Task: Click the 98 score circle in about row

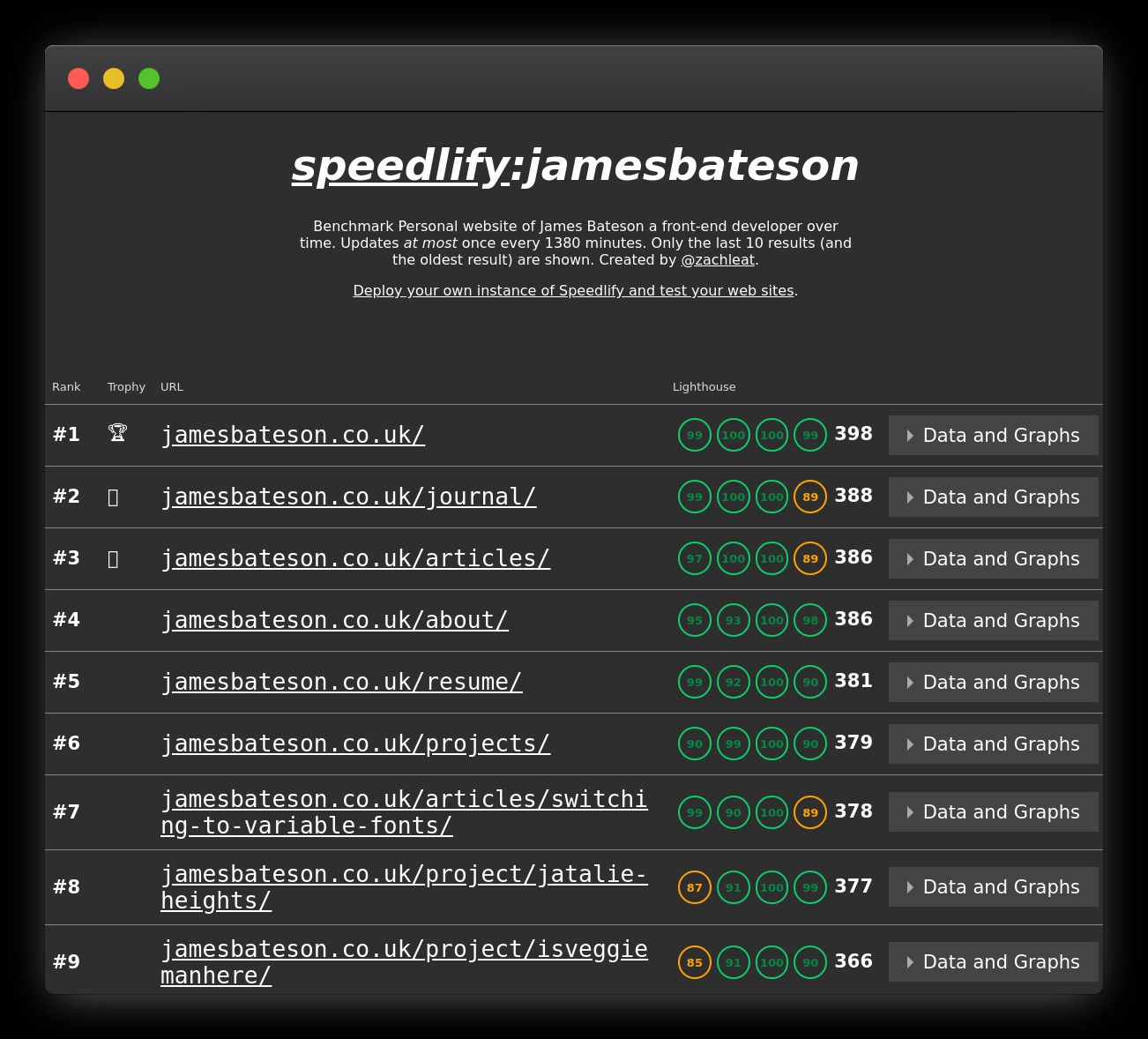Action: [810, 620]
